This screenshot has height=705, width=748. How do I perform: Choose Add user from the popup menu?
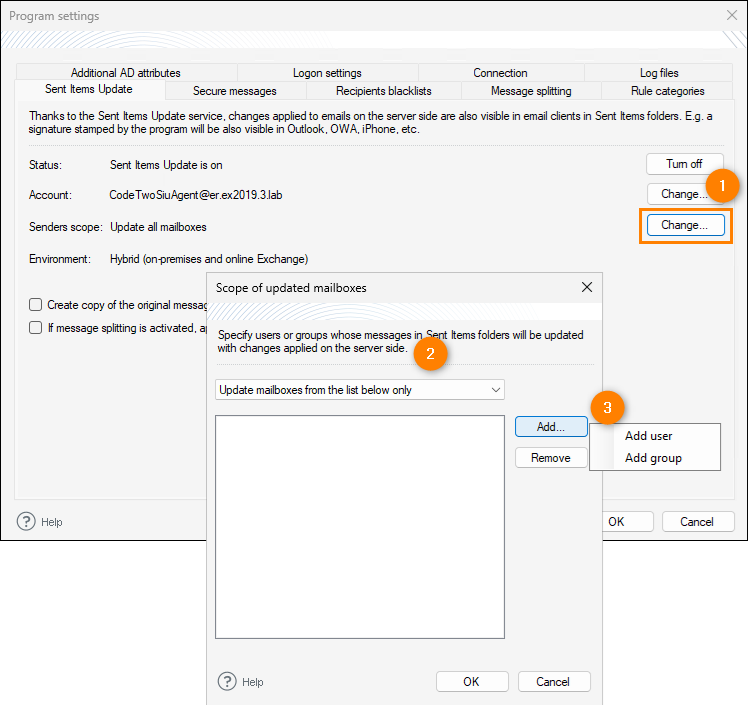(648, 436)
